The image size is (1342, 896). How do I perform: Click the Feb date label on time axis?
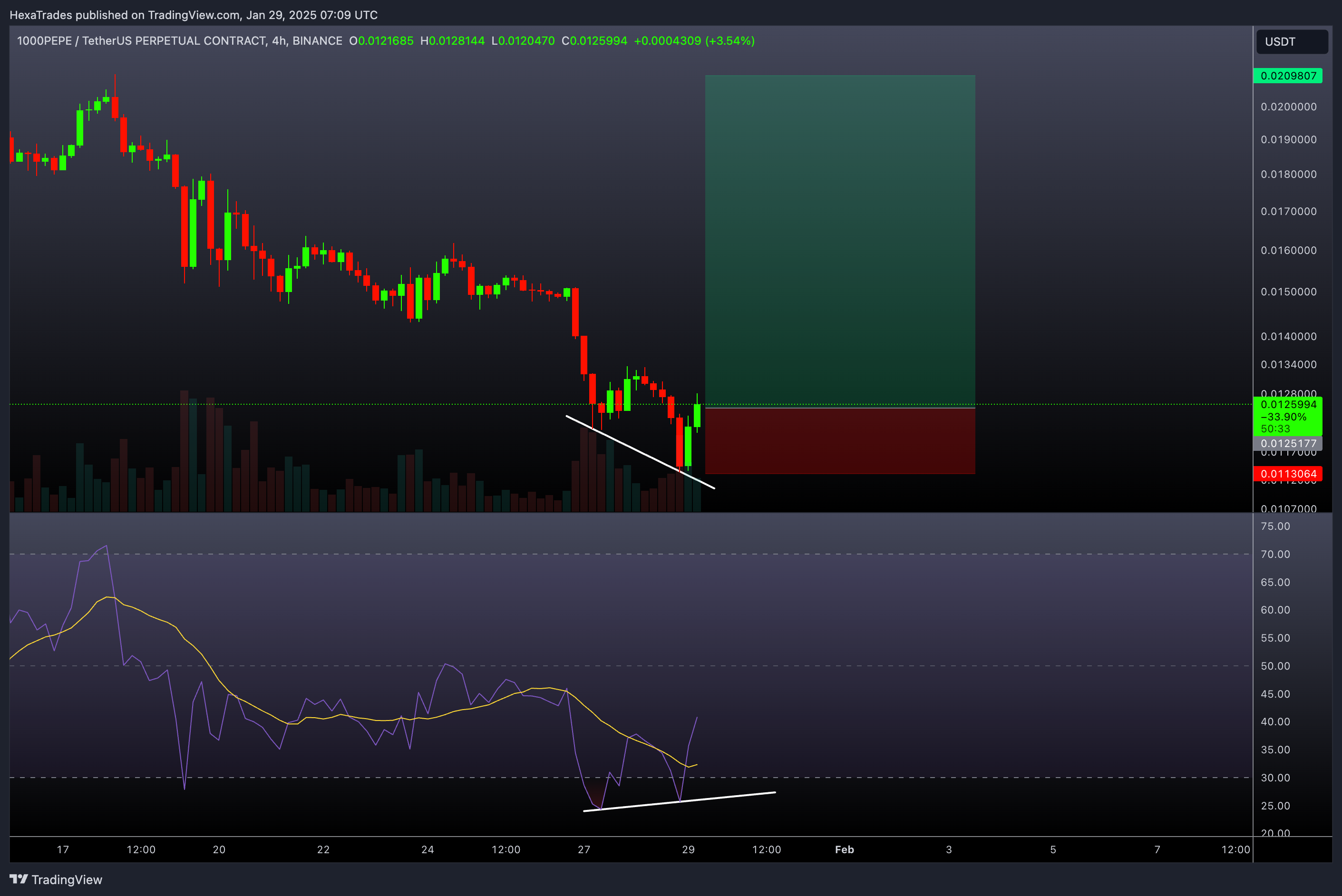pos(845,850)
